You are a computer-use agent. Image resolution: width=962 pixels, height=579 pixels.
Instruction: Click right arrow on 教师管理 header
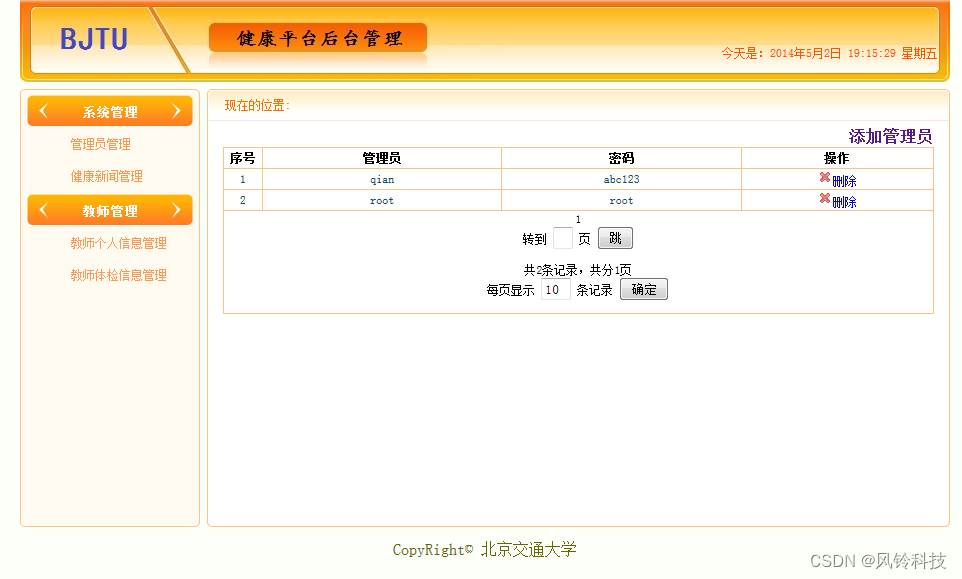point(177,210)
